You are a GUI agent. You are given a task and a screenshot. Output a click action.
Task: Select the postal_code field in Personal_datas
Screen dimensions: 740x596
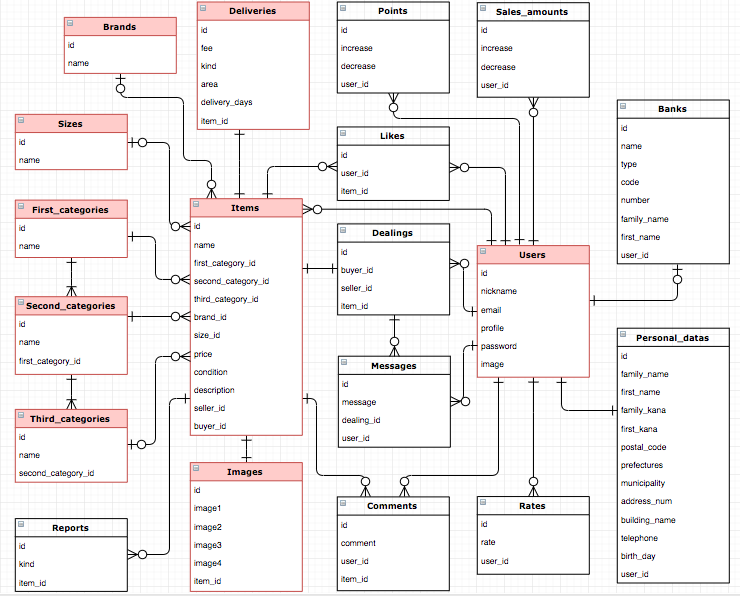pyautogui.click(x=645, y=447)
